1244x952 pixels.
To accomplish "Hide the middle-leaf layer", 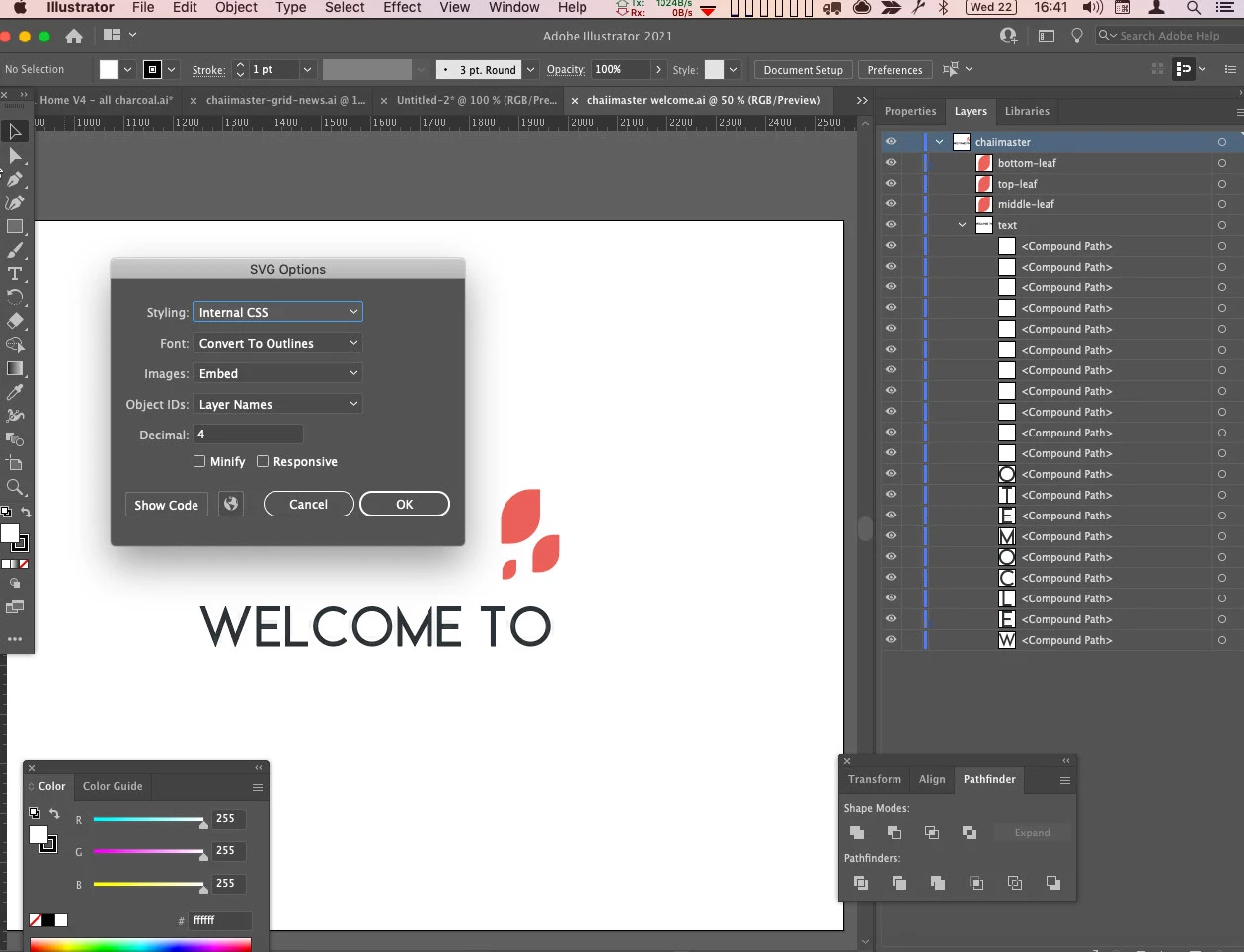I will 891,204.
